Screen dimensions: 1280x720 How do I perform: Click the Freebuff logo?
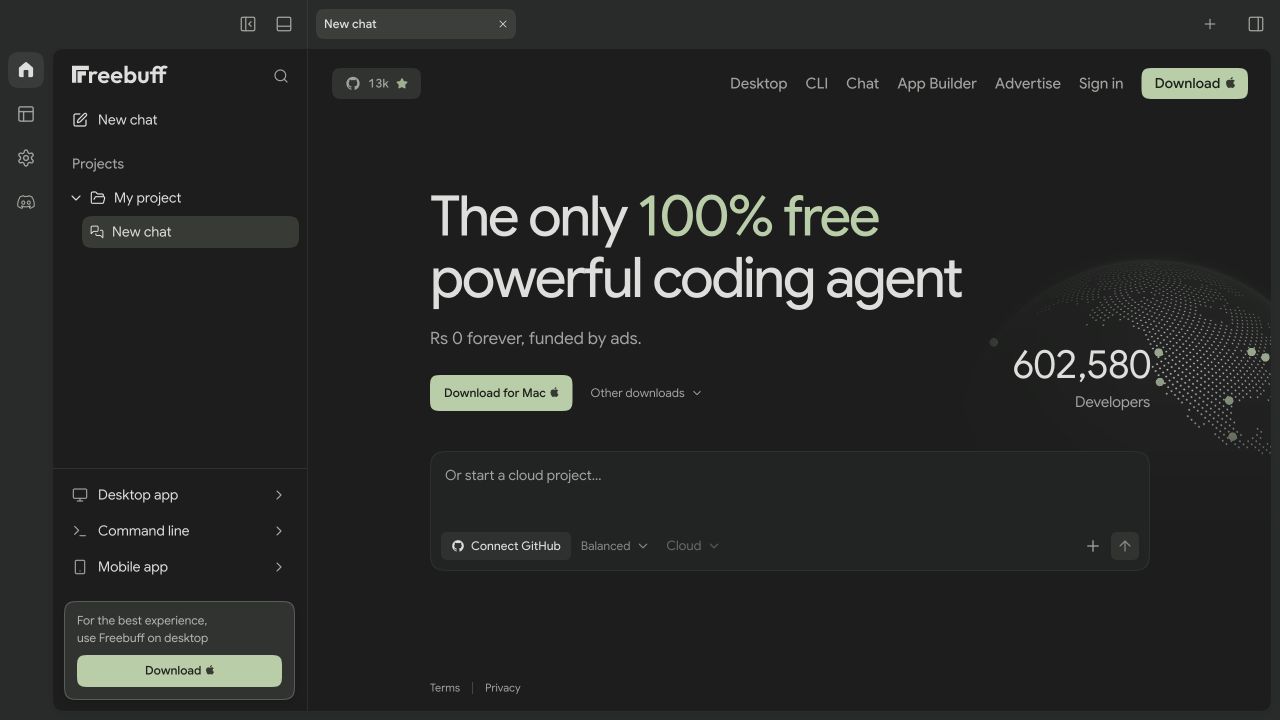119,75
